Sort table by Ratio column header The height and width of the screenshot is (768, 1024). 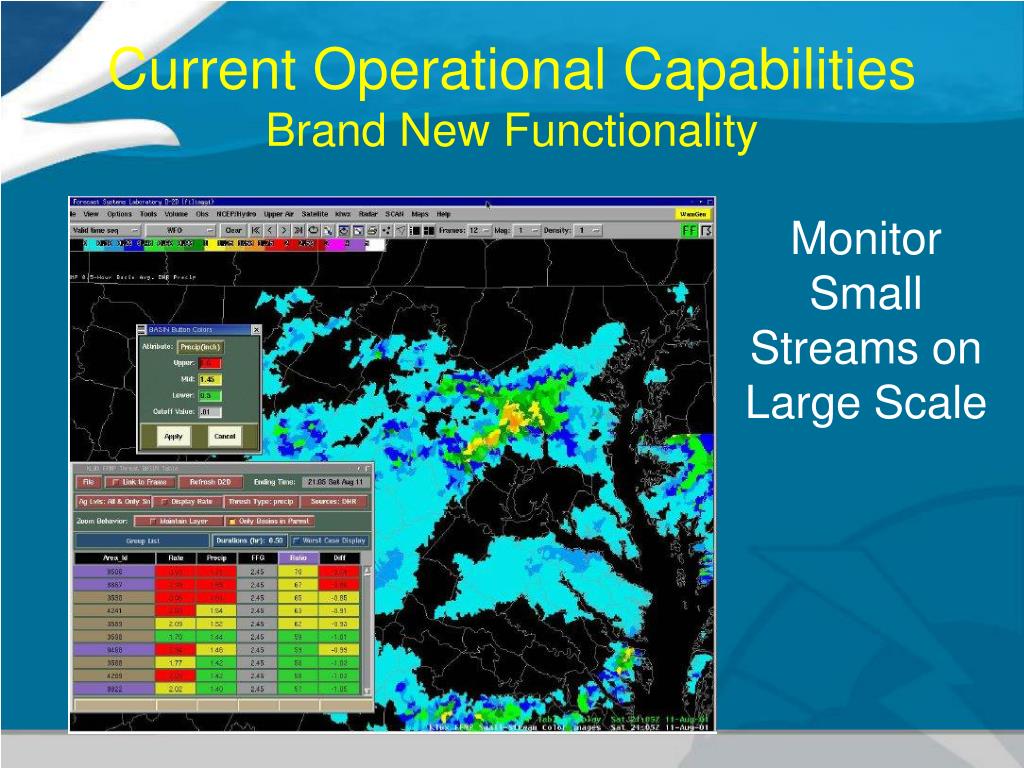[298, 558]
